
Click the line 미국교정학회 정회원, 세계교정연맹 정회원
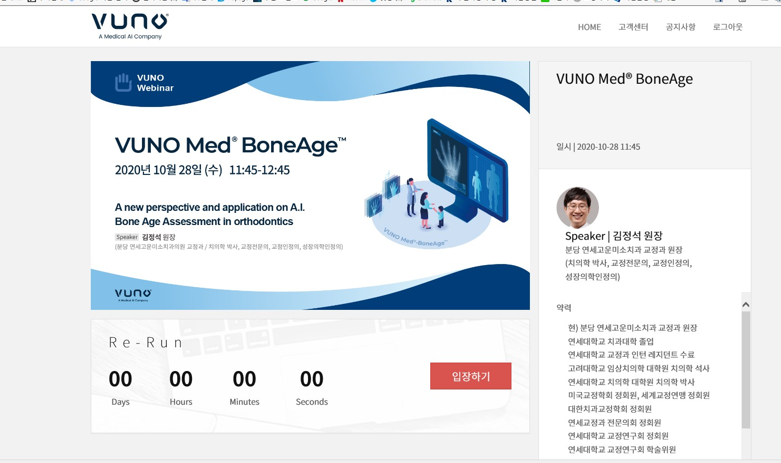[x=639, y=395]
